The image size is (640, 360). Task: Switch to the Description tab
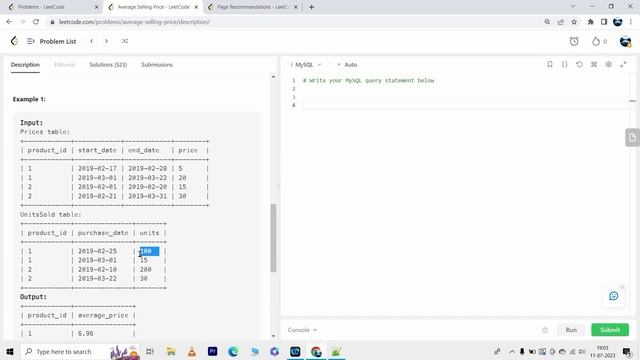[x=25, y=64]
